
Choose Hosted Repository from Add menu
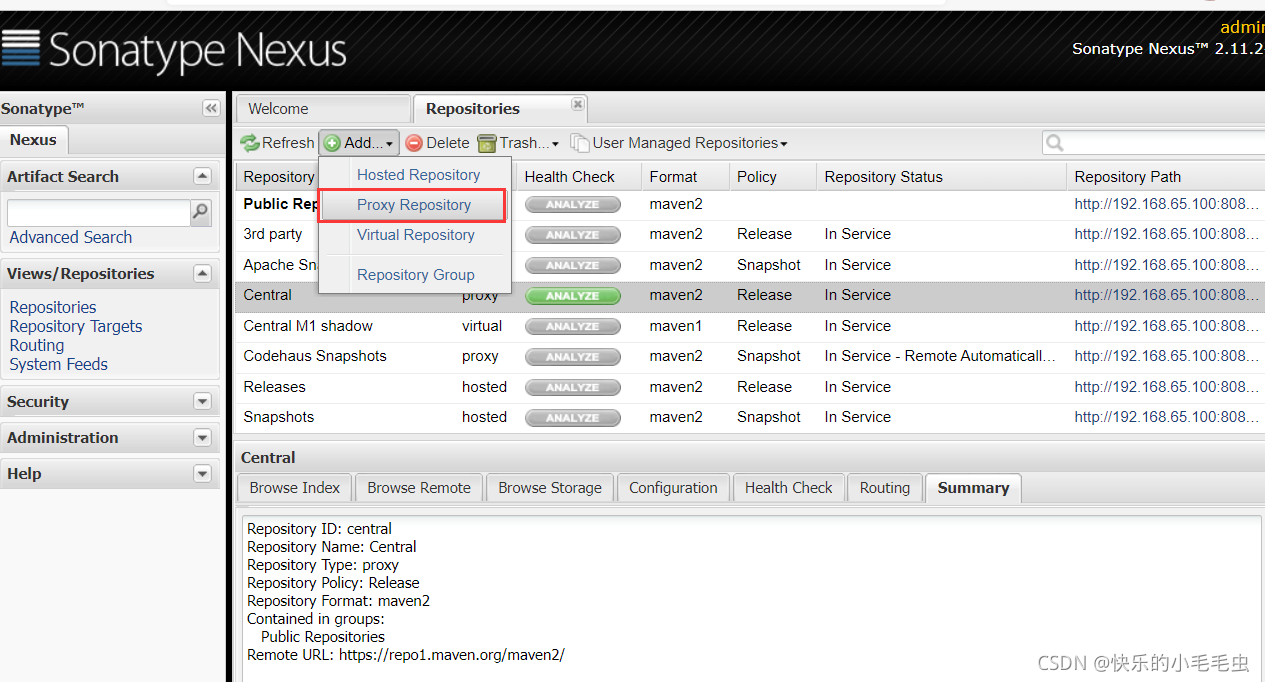(418, 174)
